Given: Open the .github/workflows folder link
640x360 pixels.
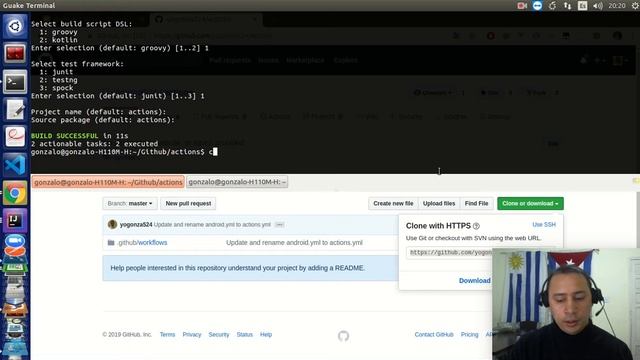Looking at the screenshot, I should click(142, 242).
